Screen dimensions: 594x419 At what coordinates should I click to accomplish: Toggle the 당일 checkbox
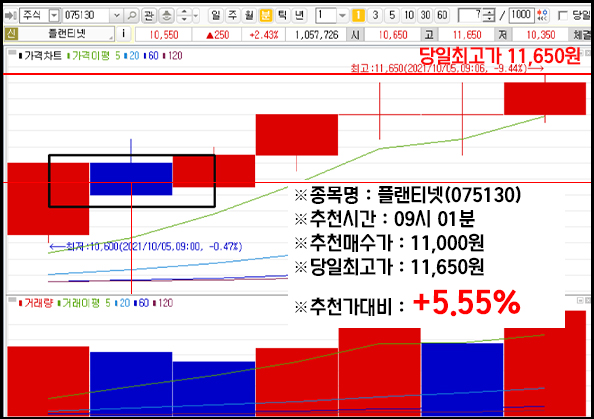[x=563, y=16]
